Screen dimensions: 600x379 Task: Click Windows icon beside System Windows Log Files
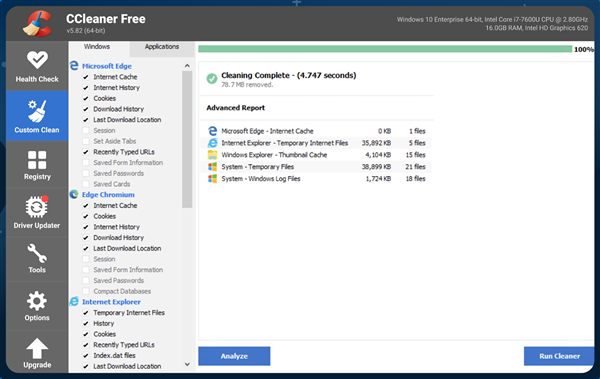(212, 178)
